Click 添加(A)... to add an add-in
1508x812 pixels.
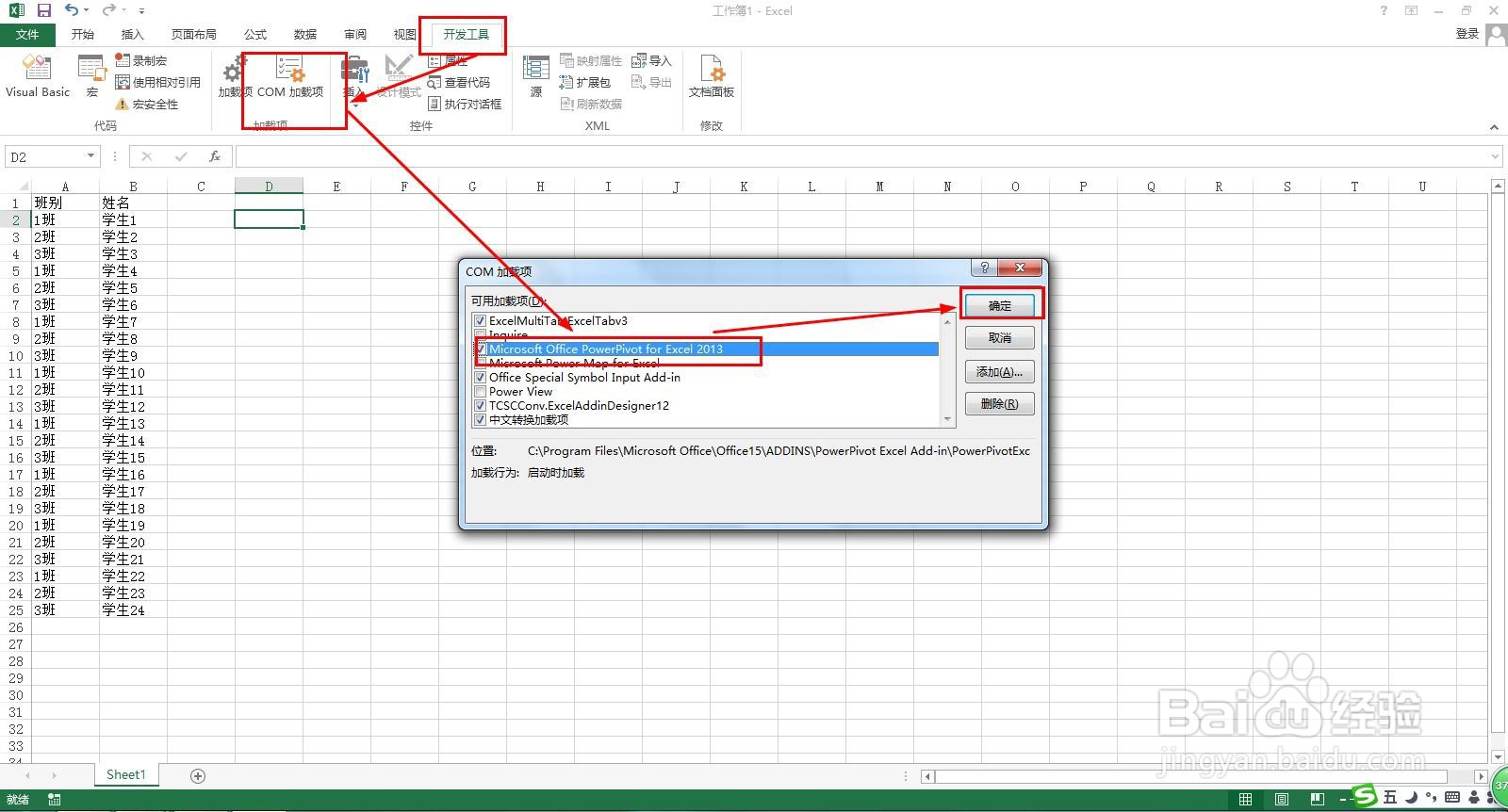pos(1000,371)
